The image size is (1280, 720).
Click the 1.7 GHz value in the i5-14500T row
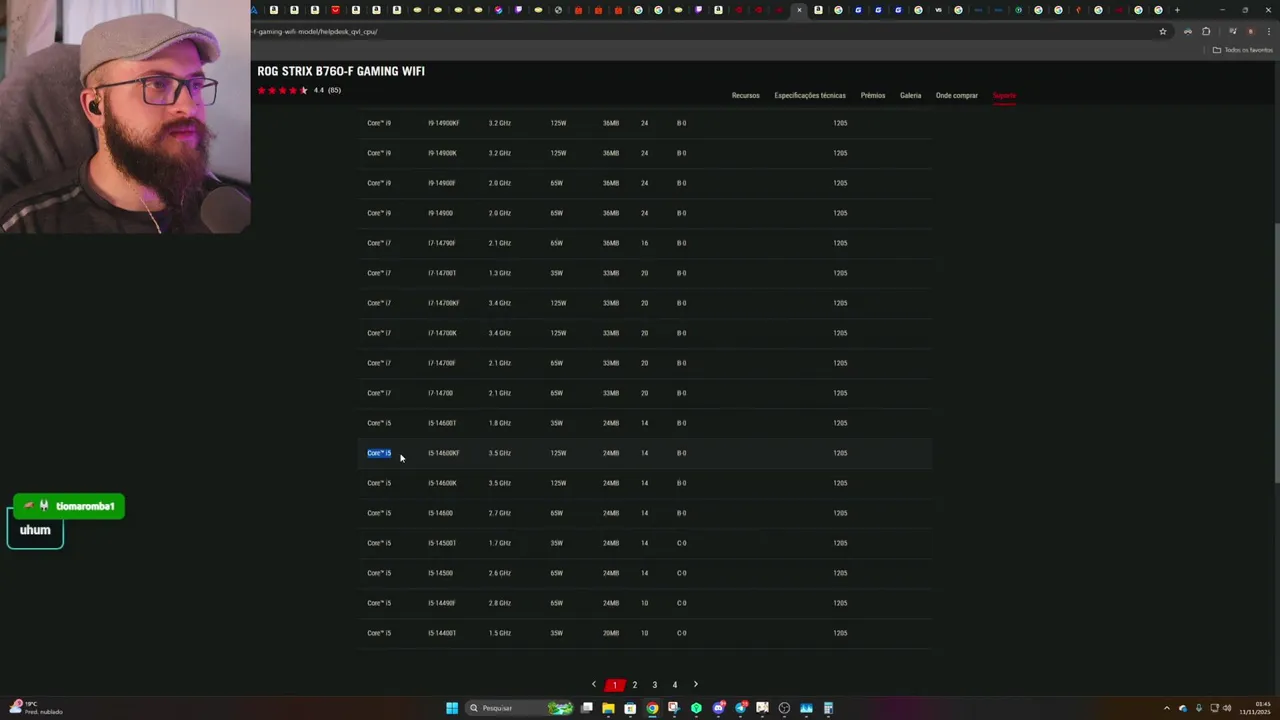500,543
